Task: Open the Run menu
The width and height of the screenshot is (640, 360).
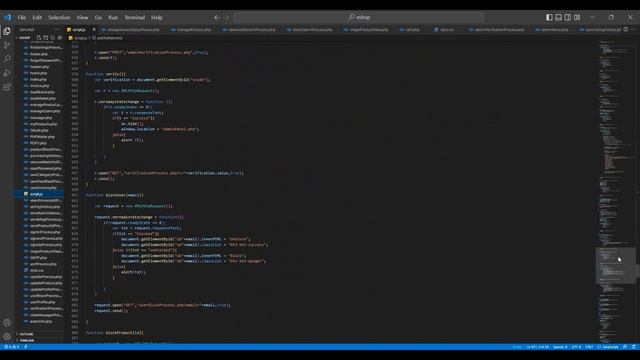Action: (113, 18)
